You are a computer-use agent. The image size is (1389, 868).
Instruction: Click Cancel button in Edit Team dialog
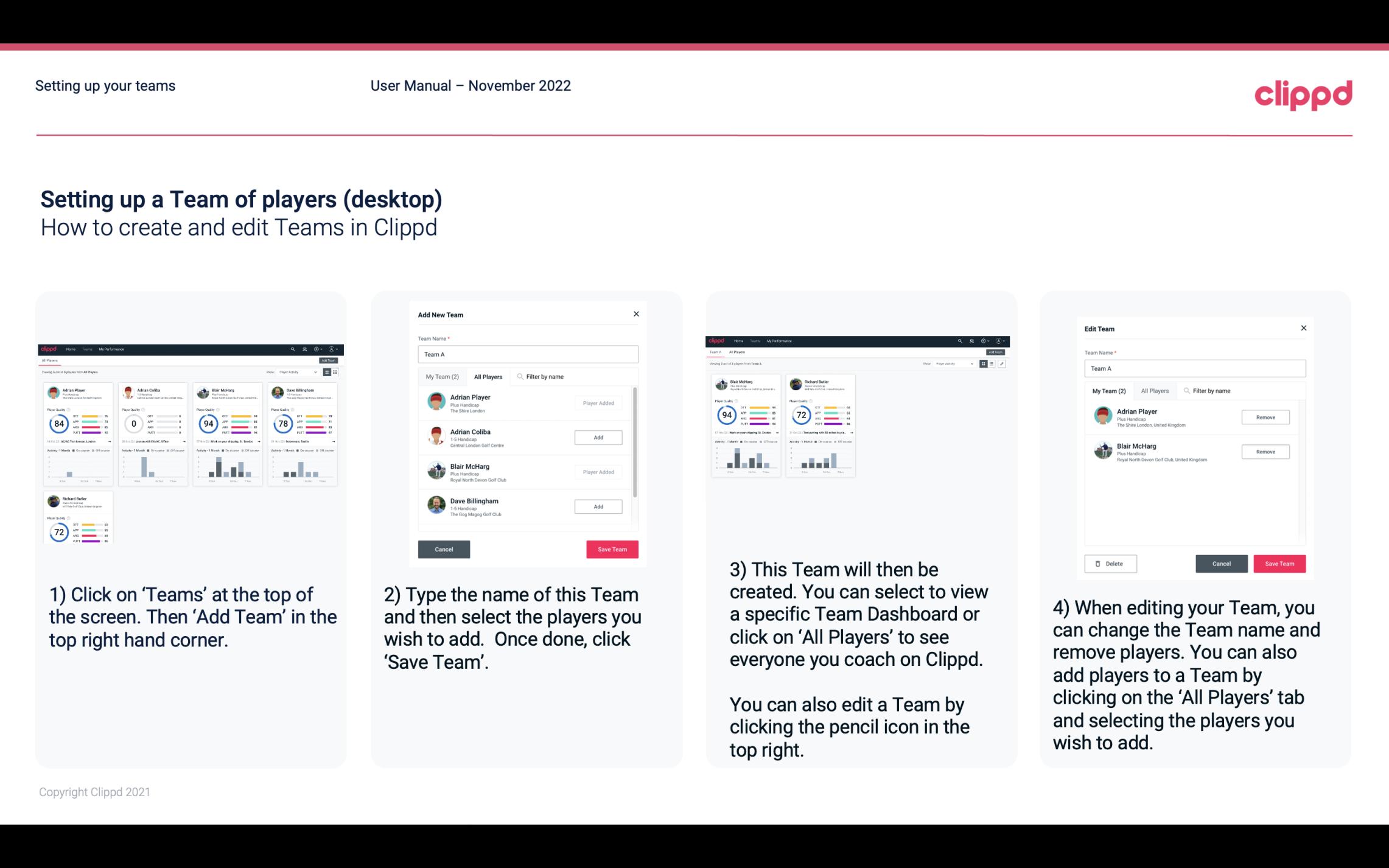click(1221, 563)
